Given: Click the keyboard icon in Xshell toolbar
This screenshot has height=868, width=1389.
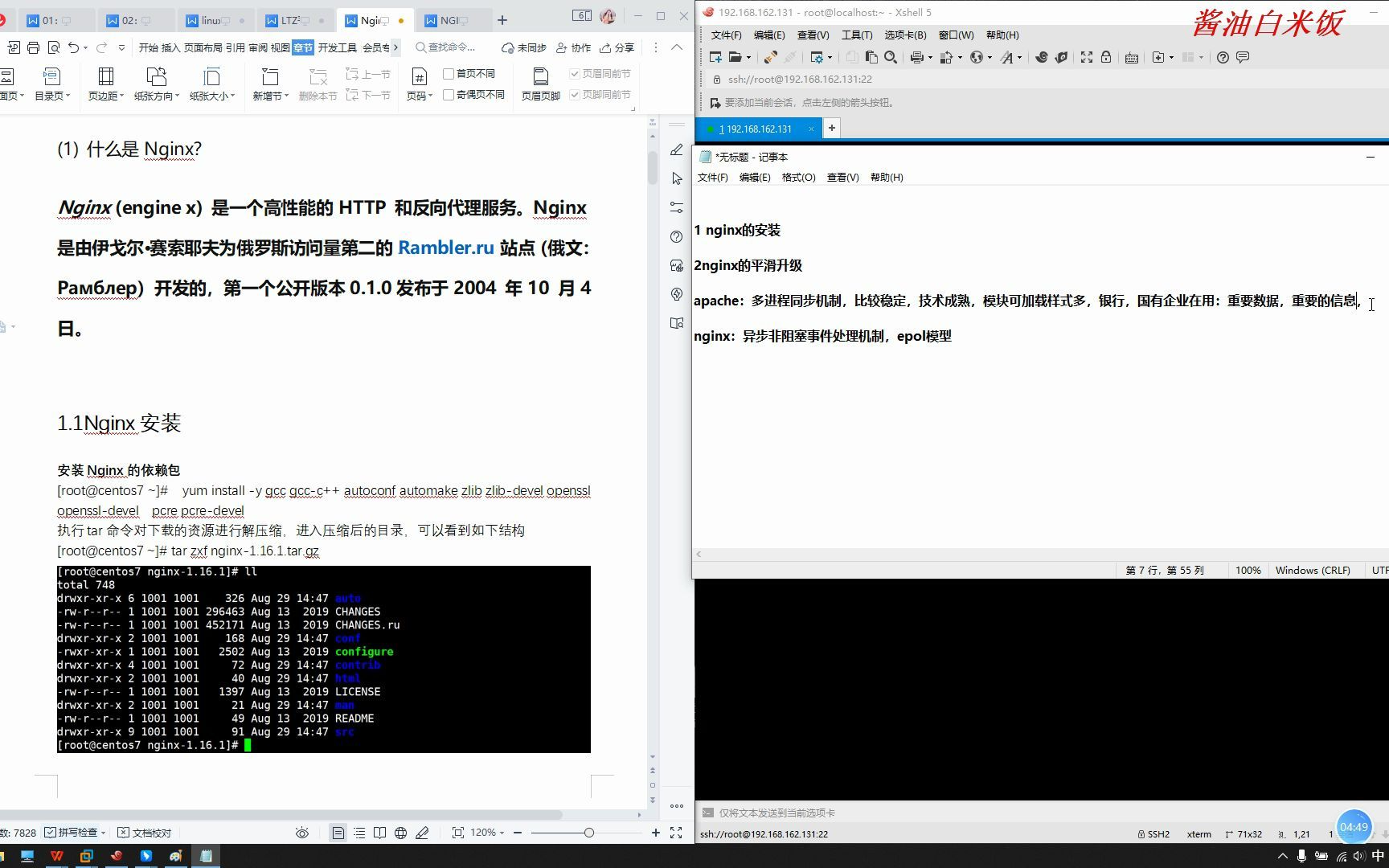Looking at the screenshot, I should [1132, 57].
